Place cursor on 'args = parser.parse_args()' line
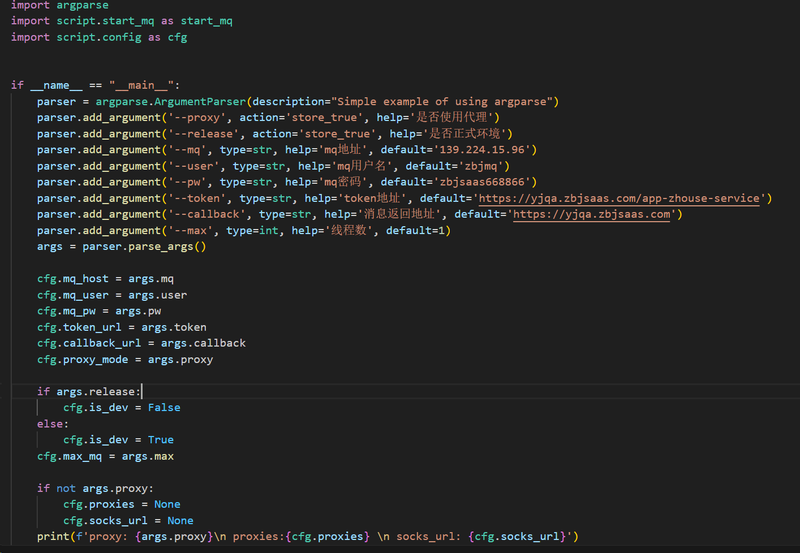The width and height of the screenshot is (800, 553). click(120, 246)
